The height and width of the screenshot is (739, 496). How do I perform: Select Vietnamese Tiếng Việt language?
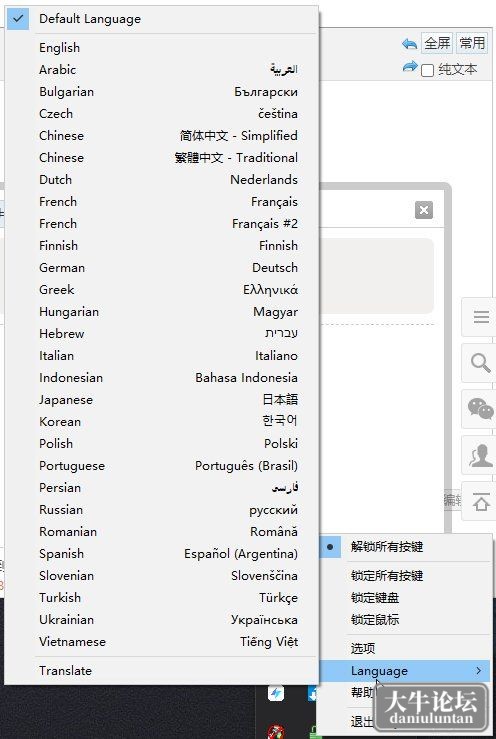pos(162,641)
